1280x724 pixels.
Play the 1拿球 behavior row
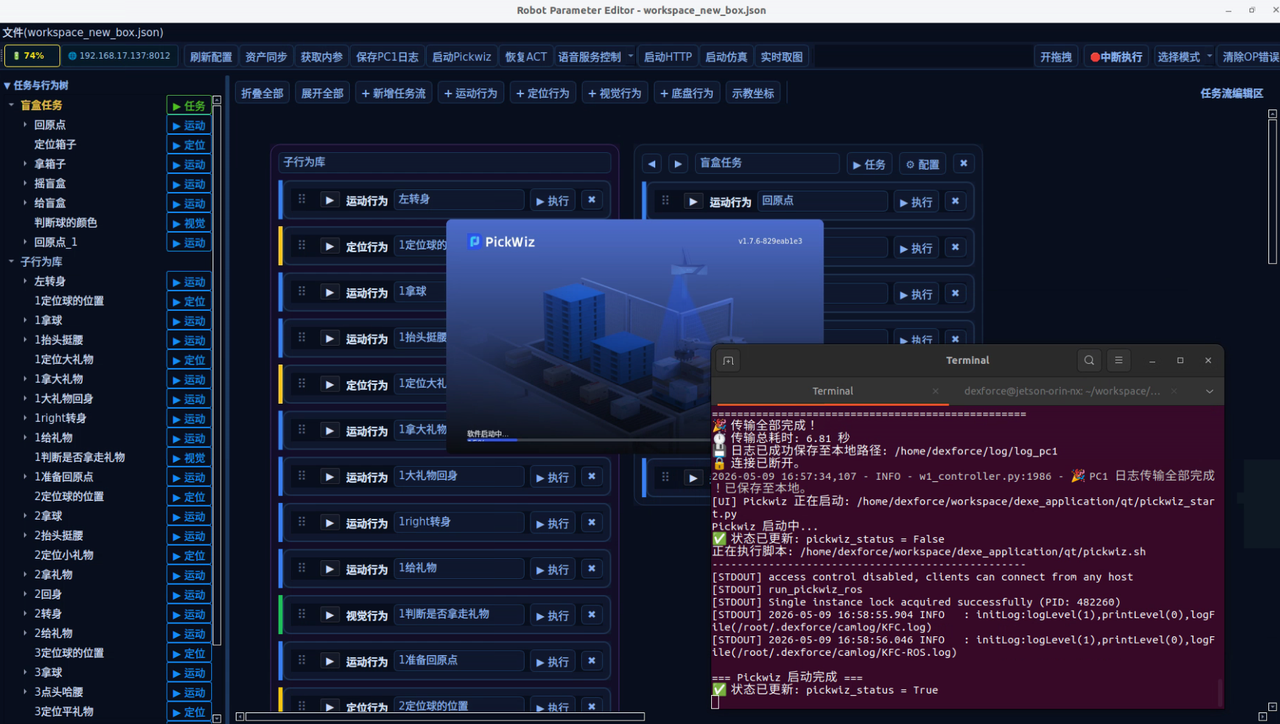coord(329,292)
